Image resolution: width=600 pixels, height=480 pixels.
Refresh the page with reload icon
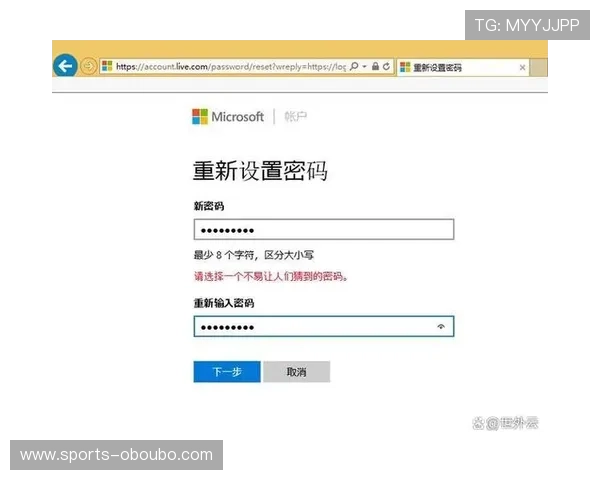point(386,67)
